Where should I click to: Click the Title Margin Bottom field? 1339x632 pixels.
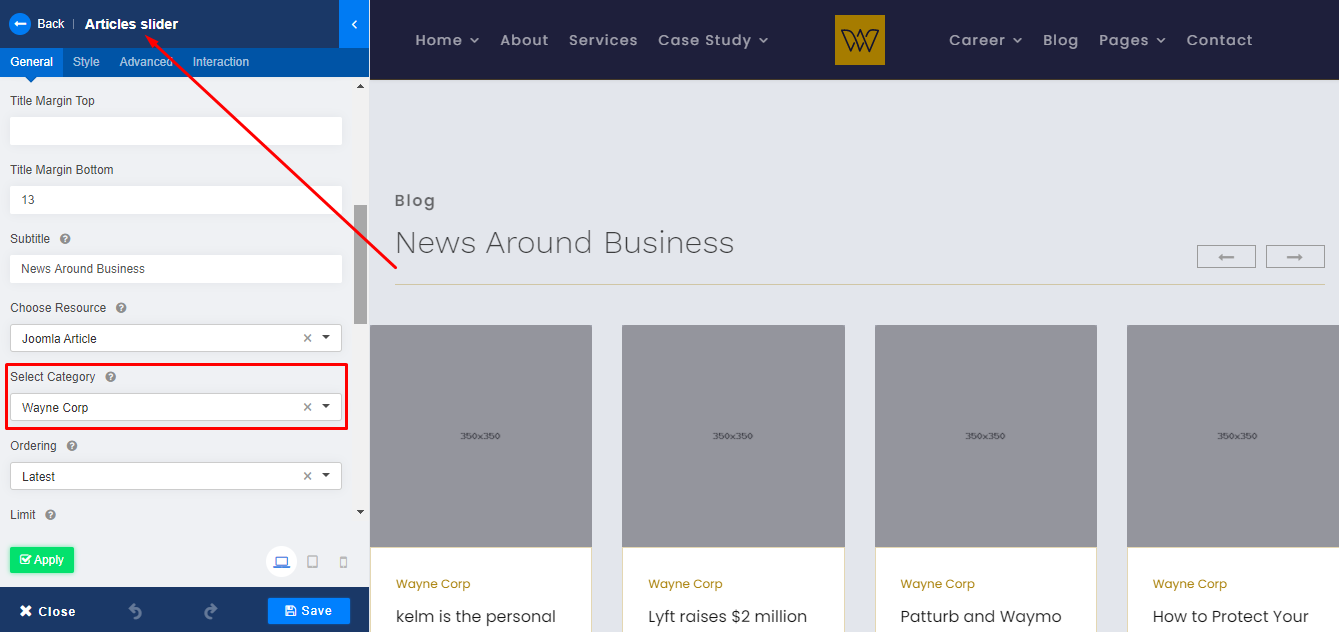(x=175, y=200)
